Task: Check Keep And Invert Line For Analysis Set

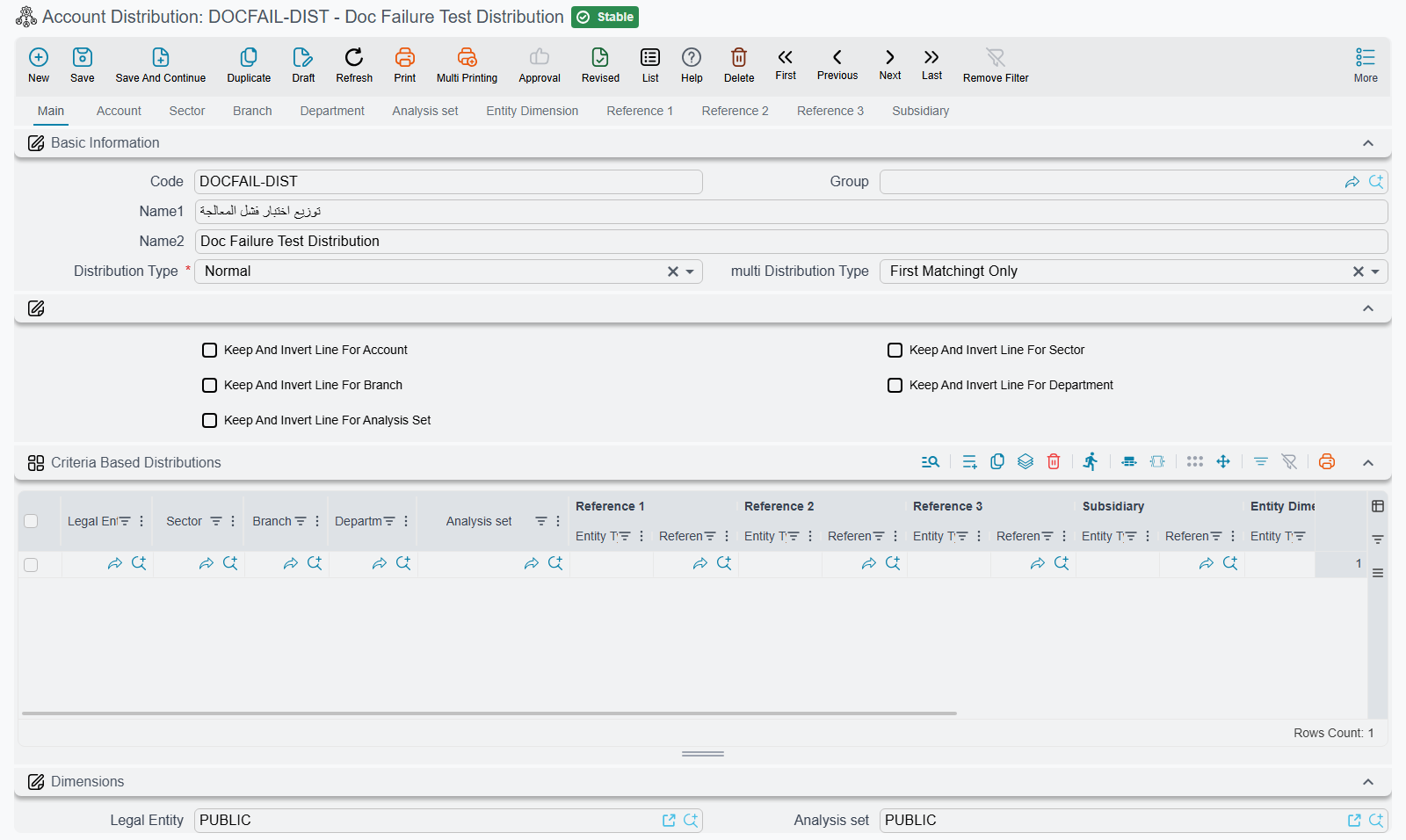Action: pos(209,420)
